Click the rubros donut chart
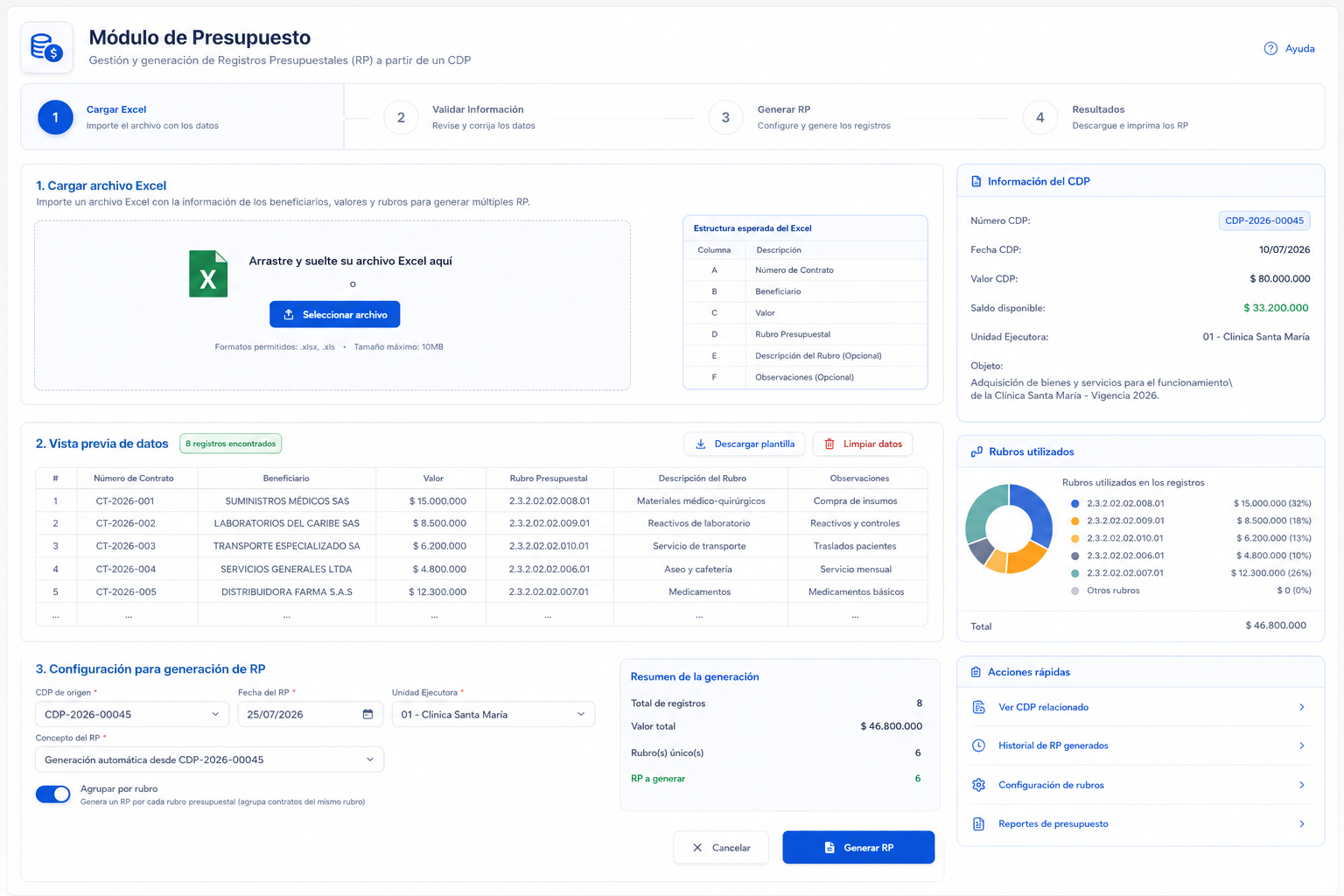 coord(1009,528)
